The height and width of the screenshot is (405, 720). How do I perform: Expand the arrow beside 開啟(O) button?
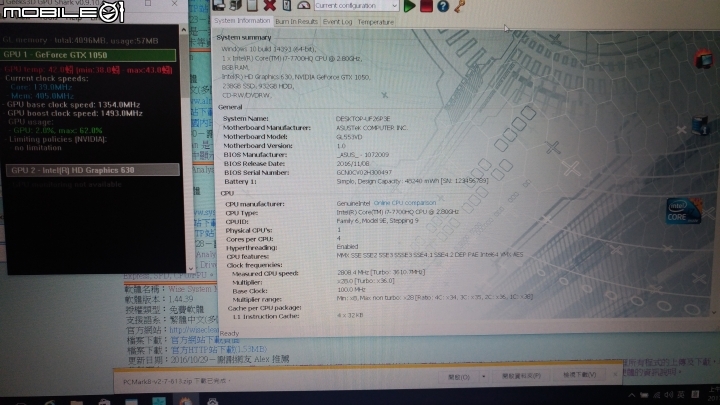(483, 377)
